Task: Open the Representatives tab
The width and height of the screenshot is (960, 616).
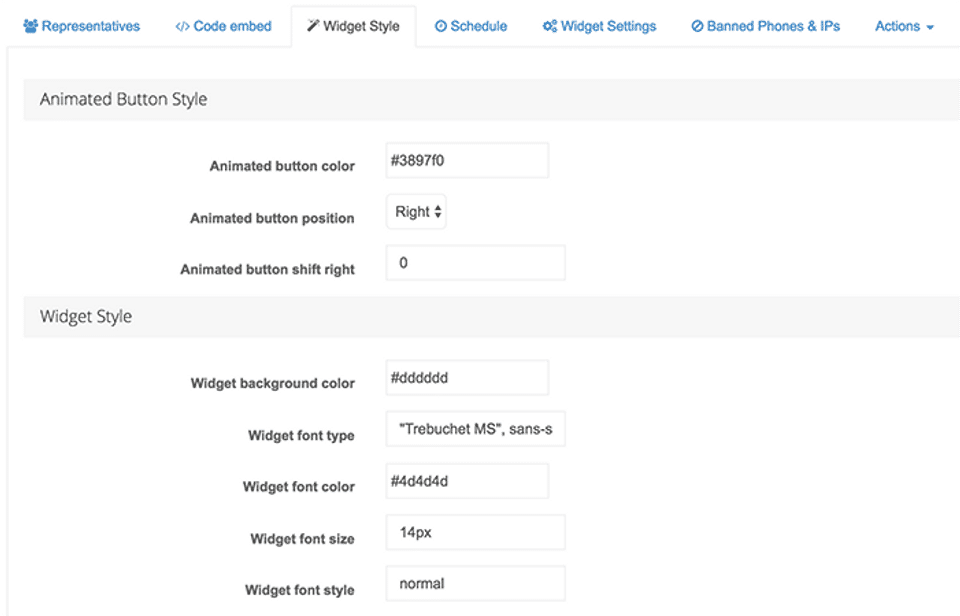Action: (90, 26)
